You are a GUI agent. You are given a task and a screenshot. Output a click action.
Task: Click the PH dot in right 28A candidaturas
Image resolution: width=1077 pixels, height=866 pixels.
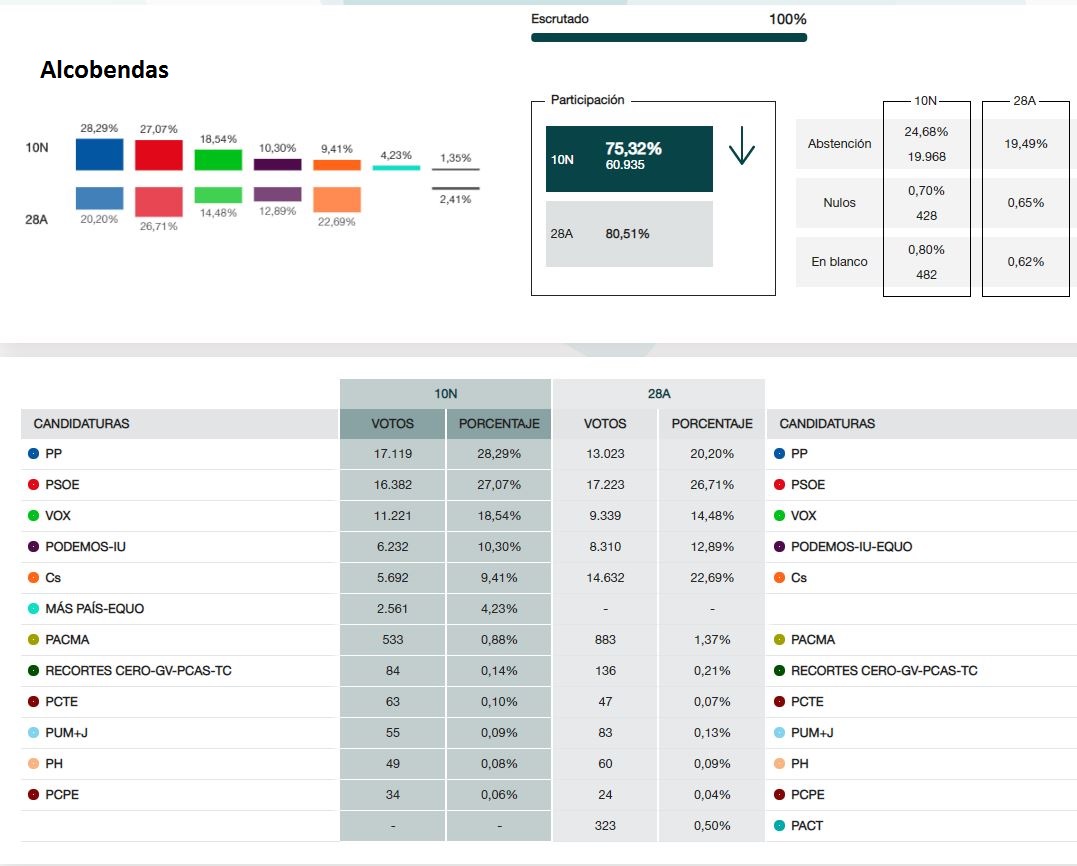[779, 764]
